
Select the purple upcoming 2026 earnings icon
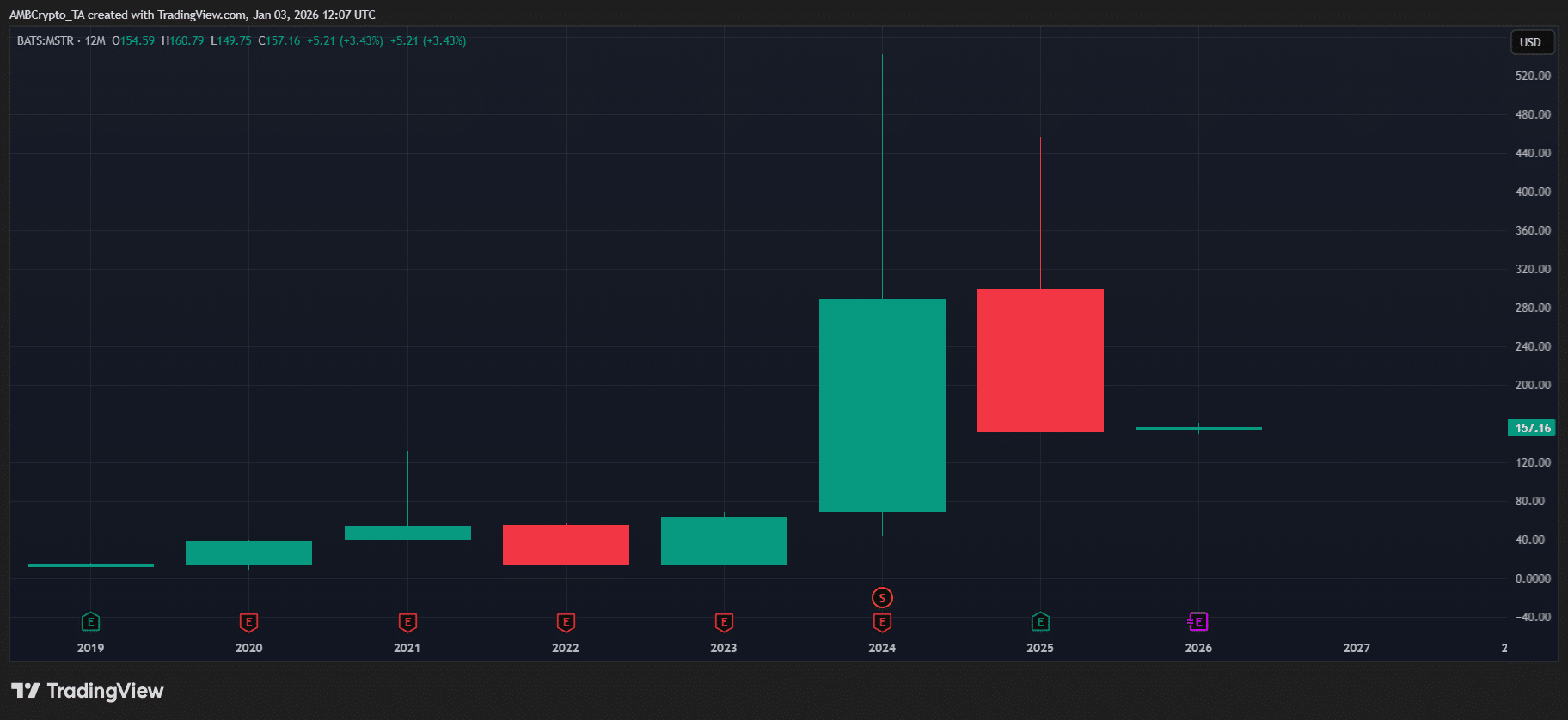[1198, 621]
